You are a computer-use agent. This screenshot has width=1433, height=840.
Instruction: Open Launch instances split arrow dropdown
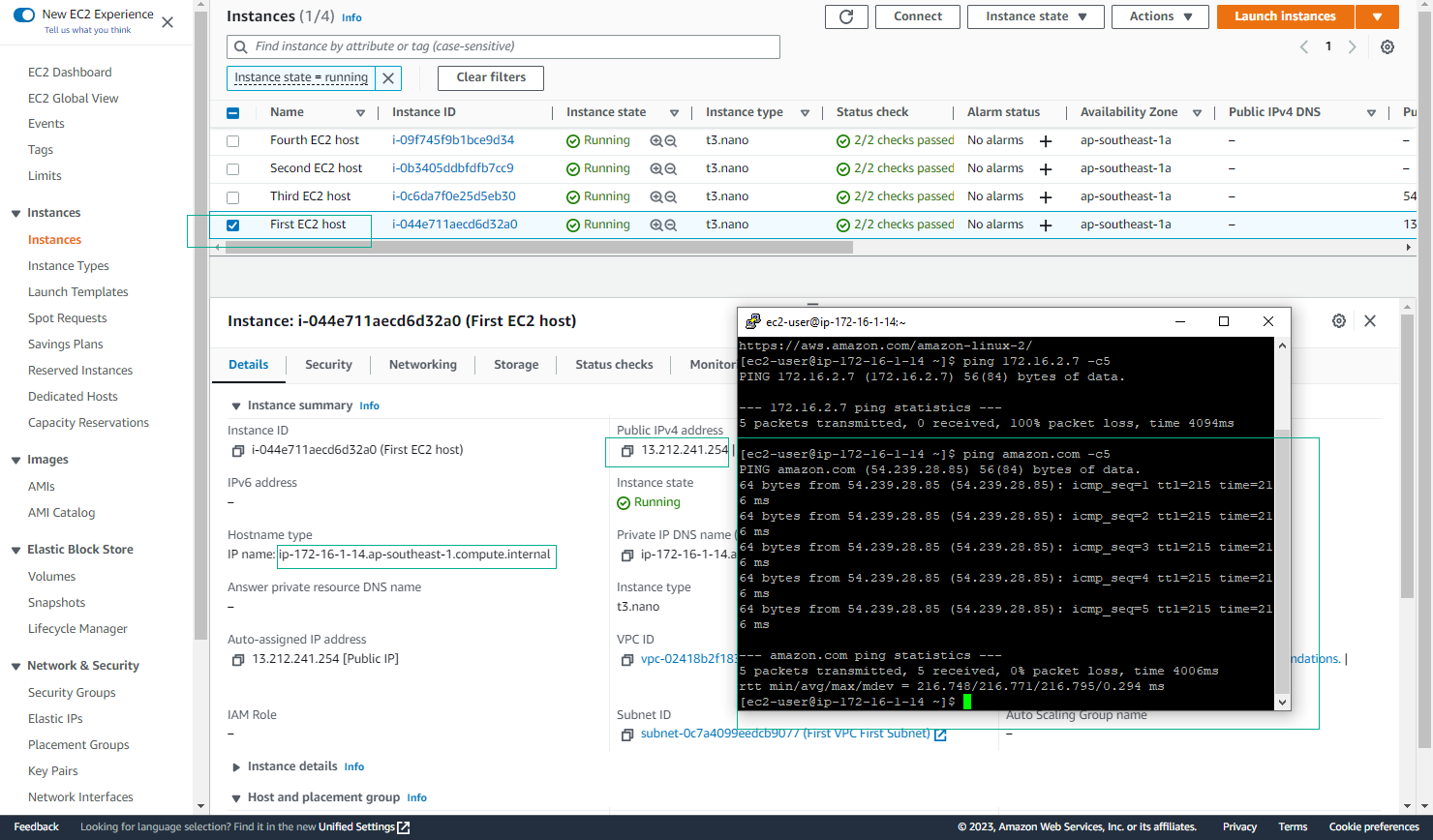1377,16
